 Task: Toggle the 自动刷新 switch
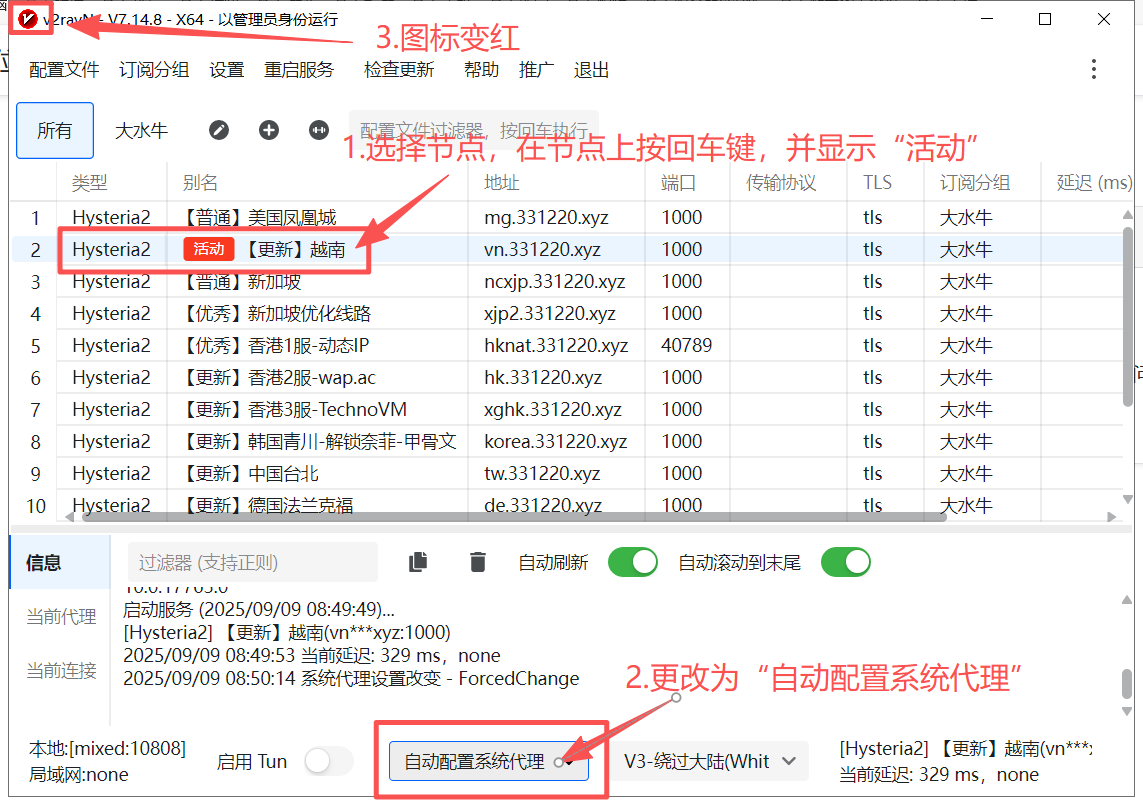[632, 562]
